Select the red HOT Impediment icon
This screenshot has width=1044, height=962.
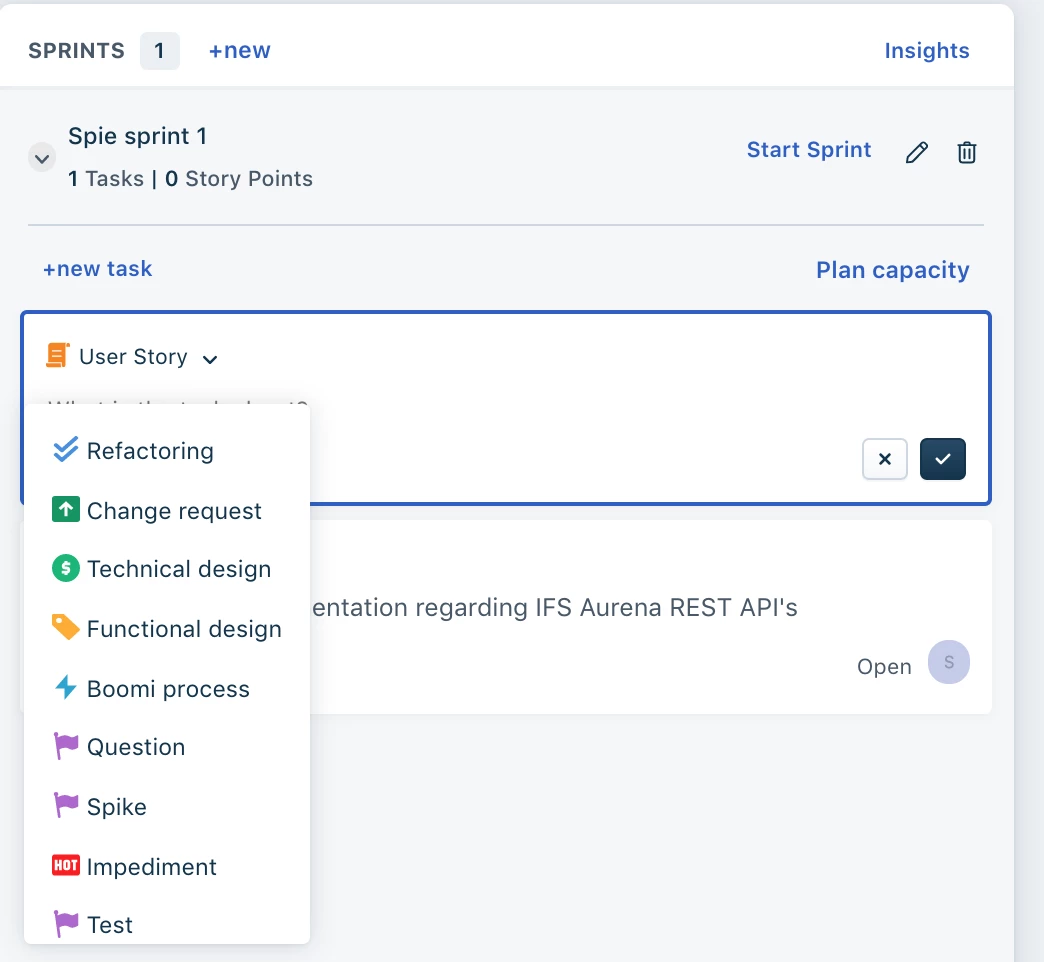pyautogui.click(x=65, y=865)
